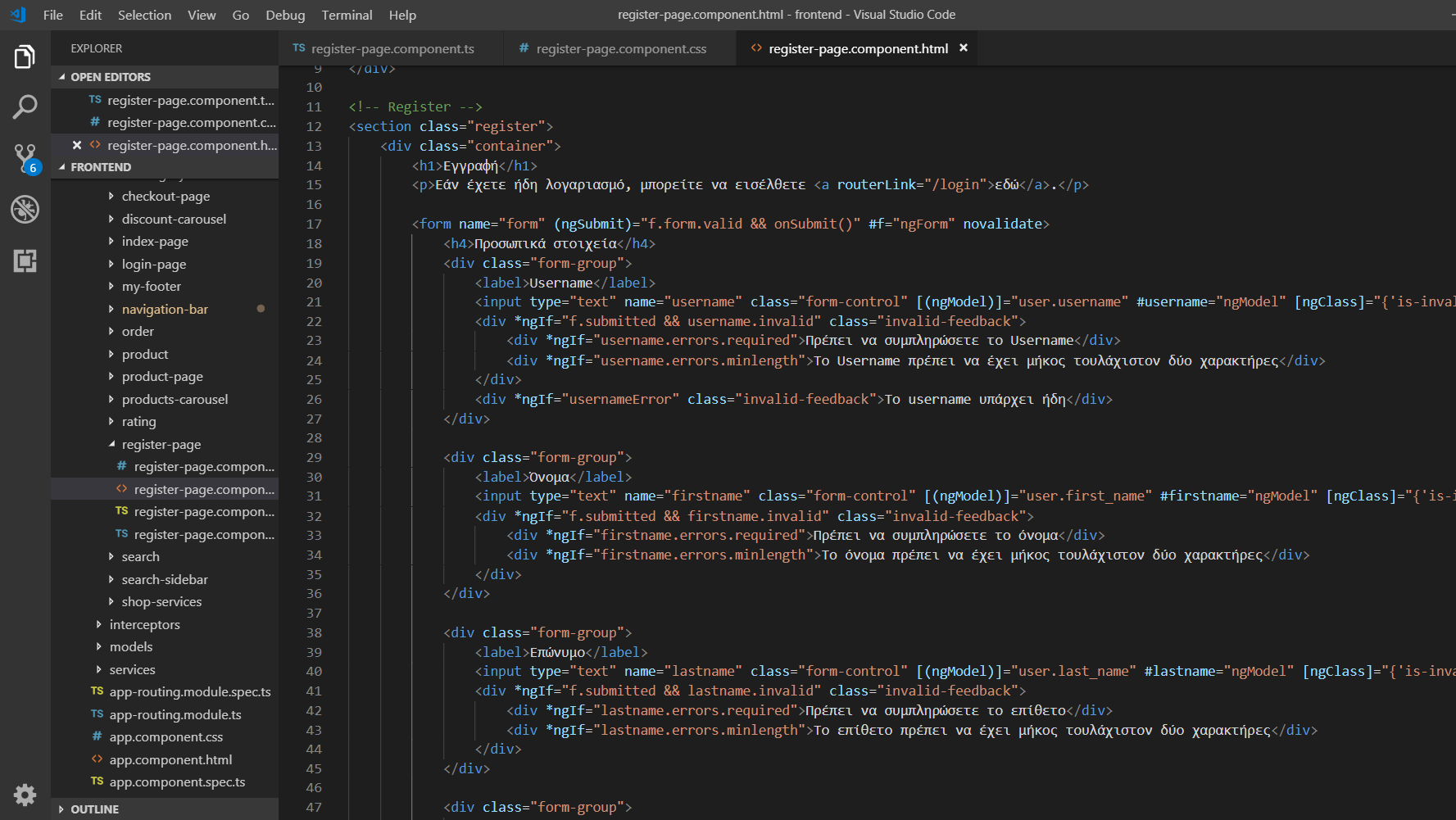Open app.component.spec.ts file
The width and height of the screenshot is (1456, 820).
165,782
